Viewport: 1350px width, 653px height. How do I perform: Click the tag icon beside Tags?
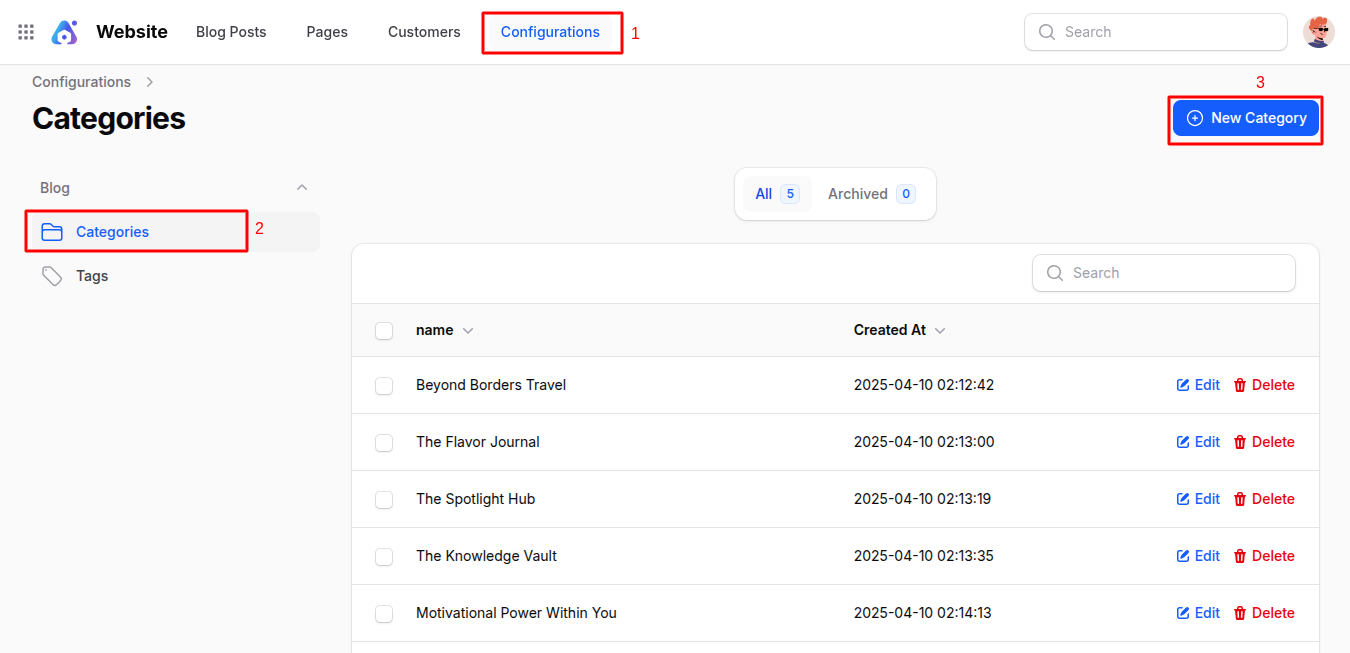[x=52, y=275]
